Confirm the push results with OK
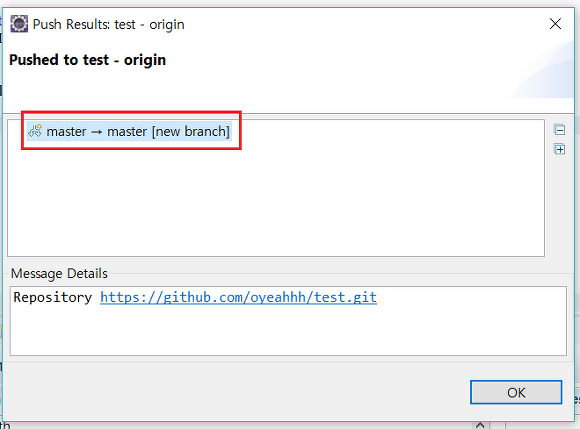Viewport: 580px width, 429px height. click(516, 392)
